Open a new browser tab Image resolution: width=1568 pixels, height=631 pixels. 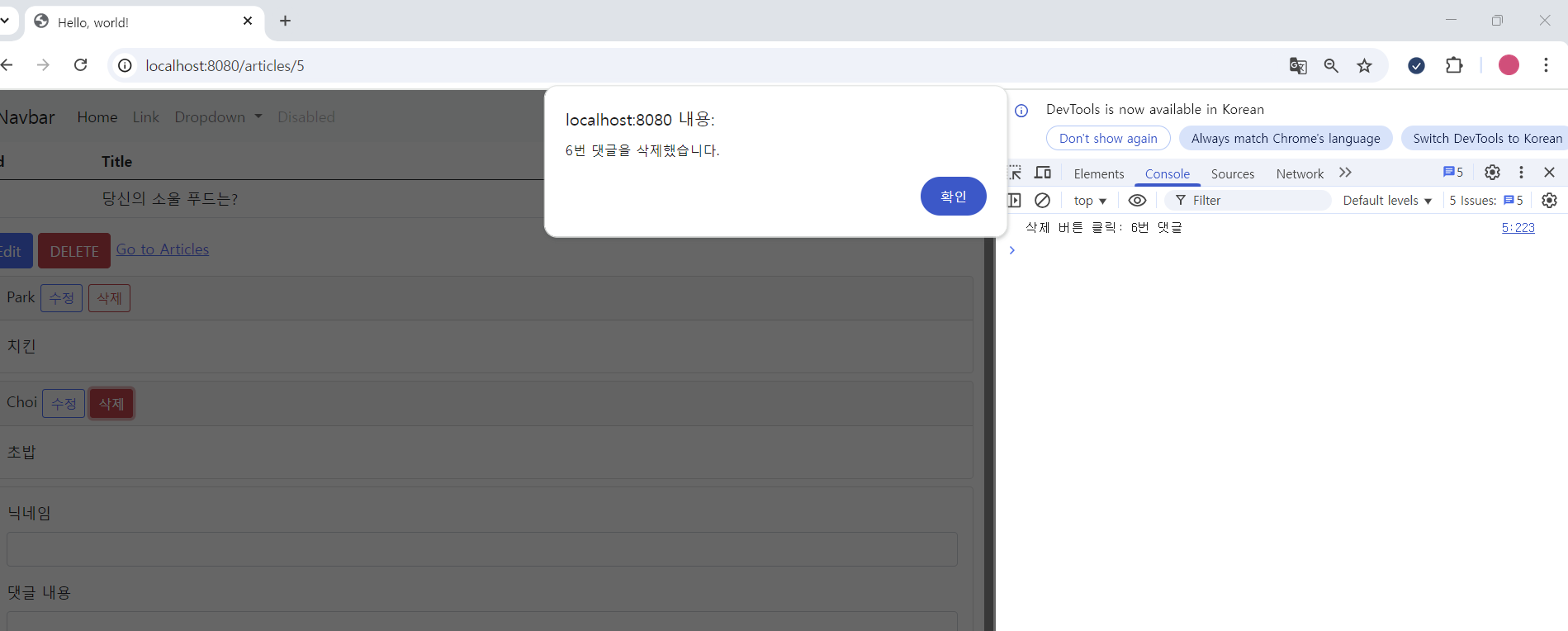click(285, 21)
